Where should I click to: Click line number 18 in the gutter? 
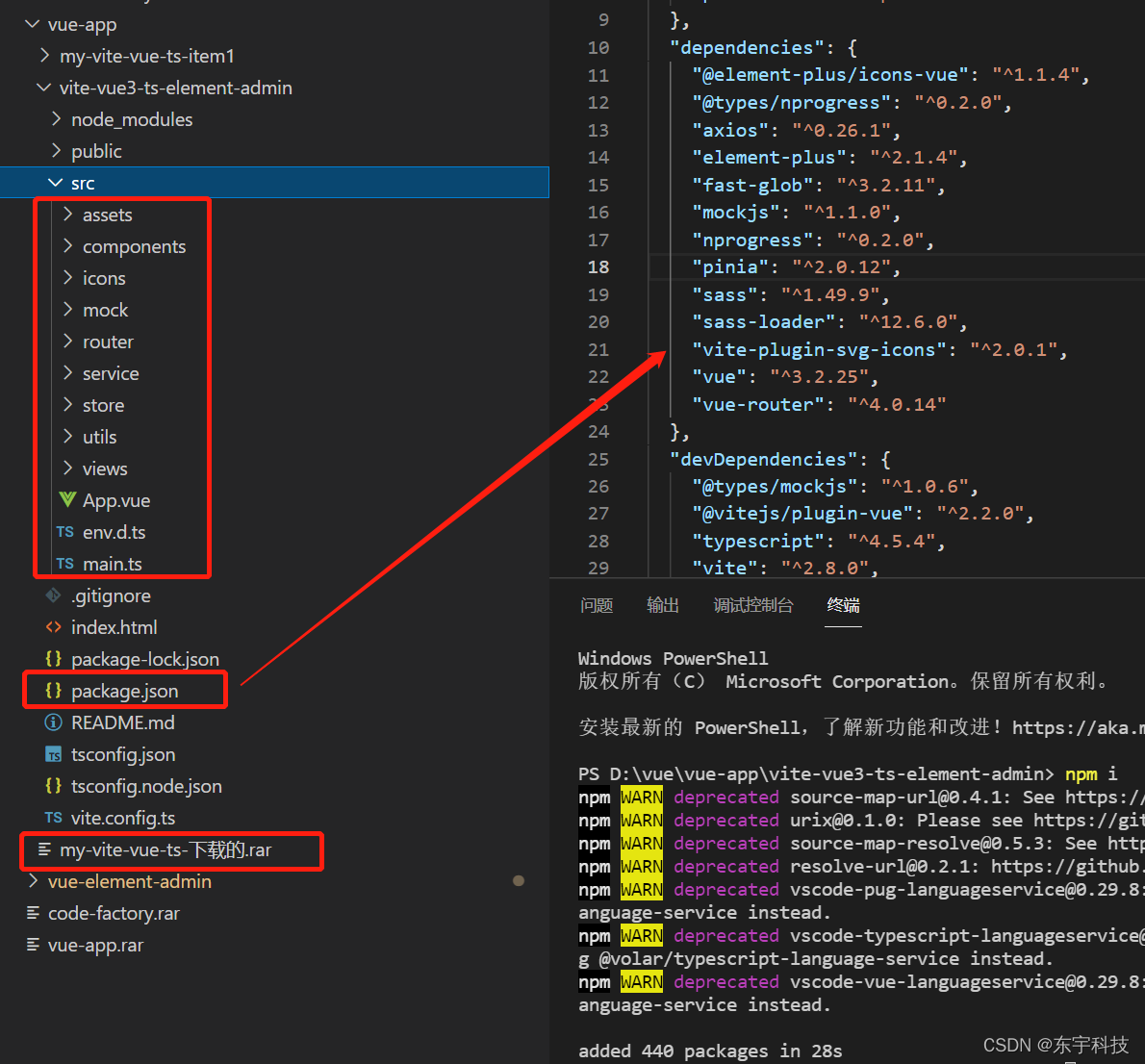pos(598,267)
